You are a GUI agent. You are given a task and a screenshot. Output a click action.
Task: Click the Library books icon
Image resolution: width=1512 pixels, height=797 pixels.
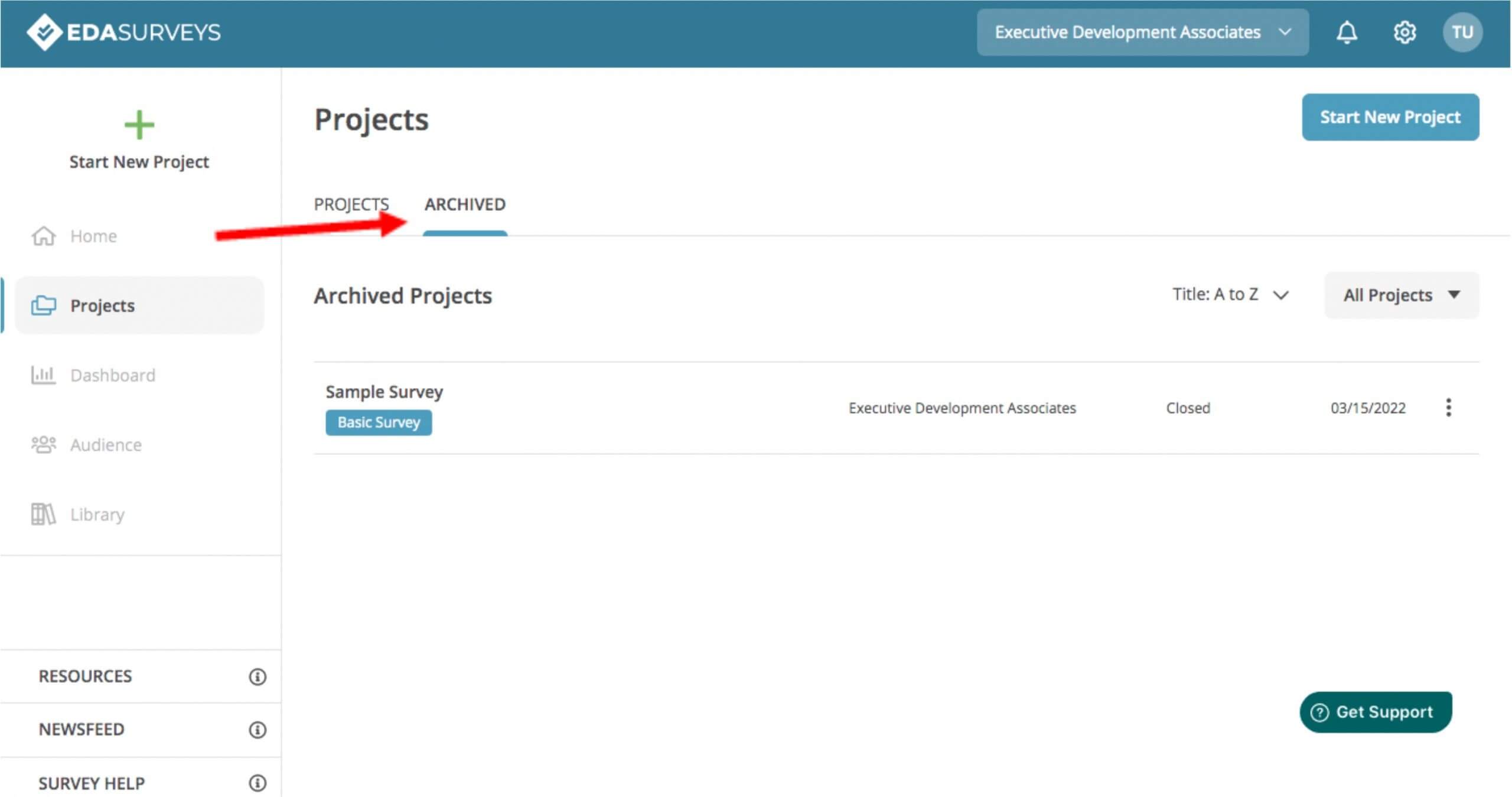tap(44, 514)
